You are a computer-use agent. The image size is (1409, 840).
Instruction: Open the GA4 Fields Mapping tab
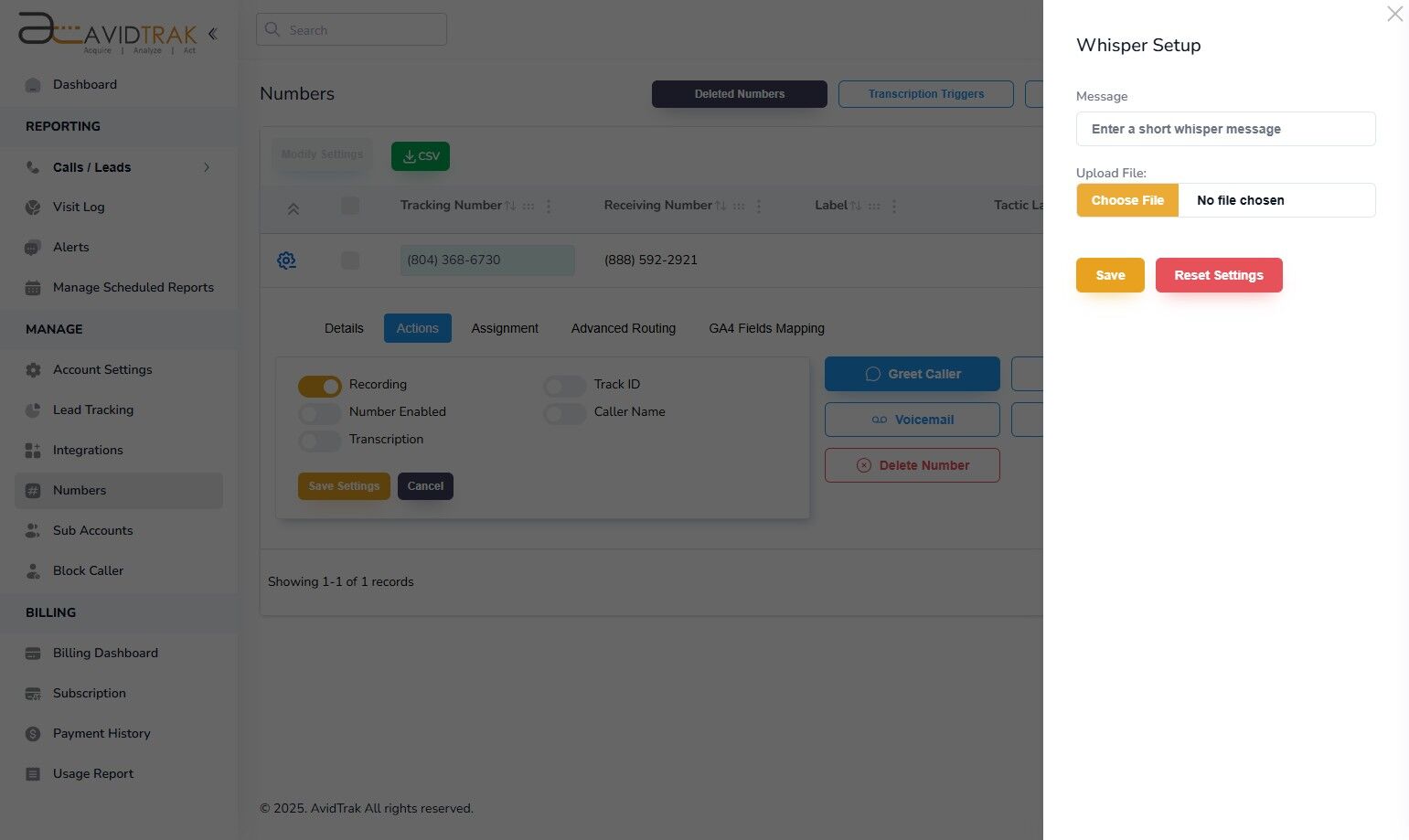[x=766, y=328]
